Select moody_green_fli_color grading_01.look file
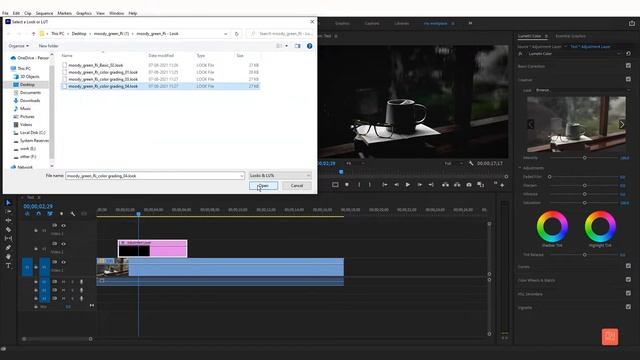The width and height of the screenshot is (640, 360). coord(103,72)
